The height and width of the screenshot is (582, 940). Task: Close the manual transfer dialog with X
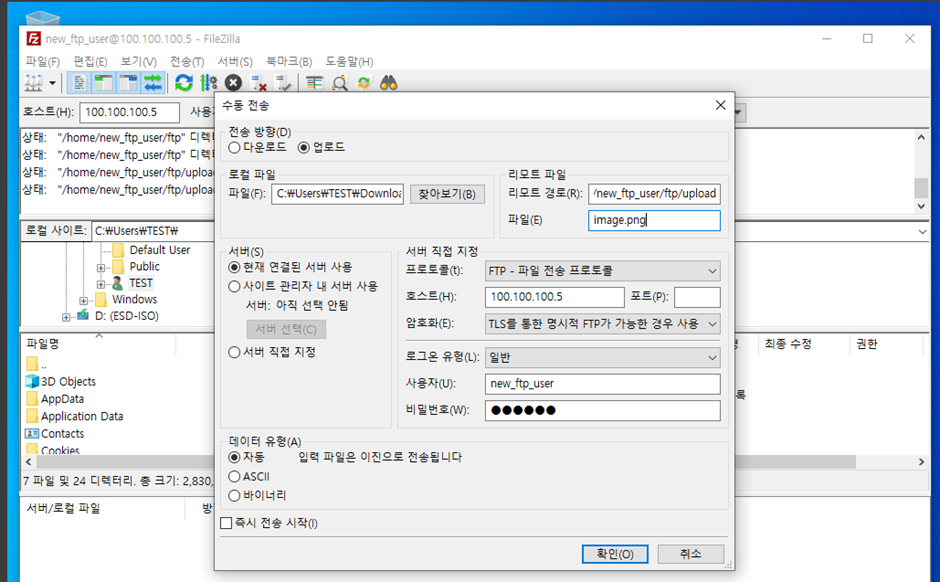click(x=721, y=105)
